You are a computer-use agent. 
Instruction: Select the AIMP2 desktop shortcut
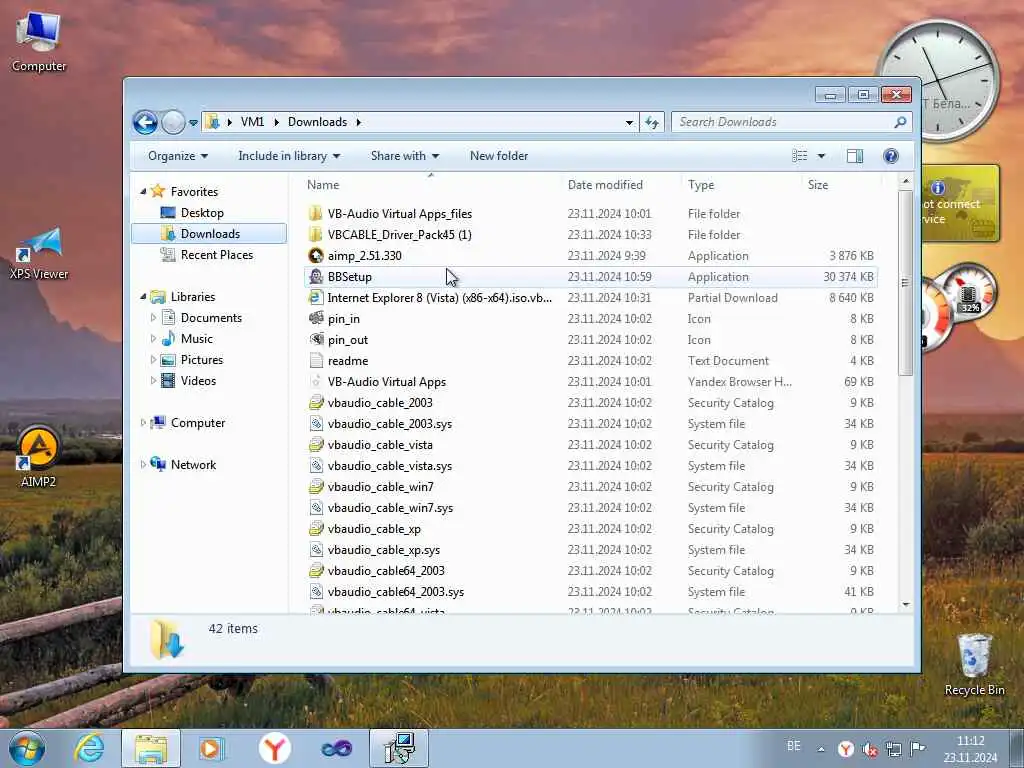pos(38,457)
